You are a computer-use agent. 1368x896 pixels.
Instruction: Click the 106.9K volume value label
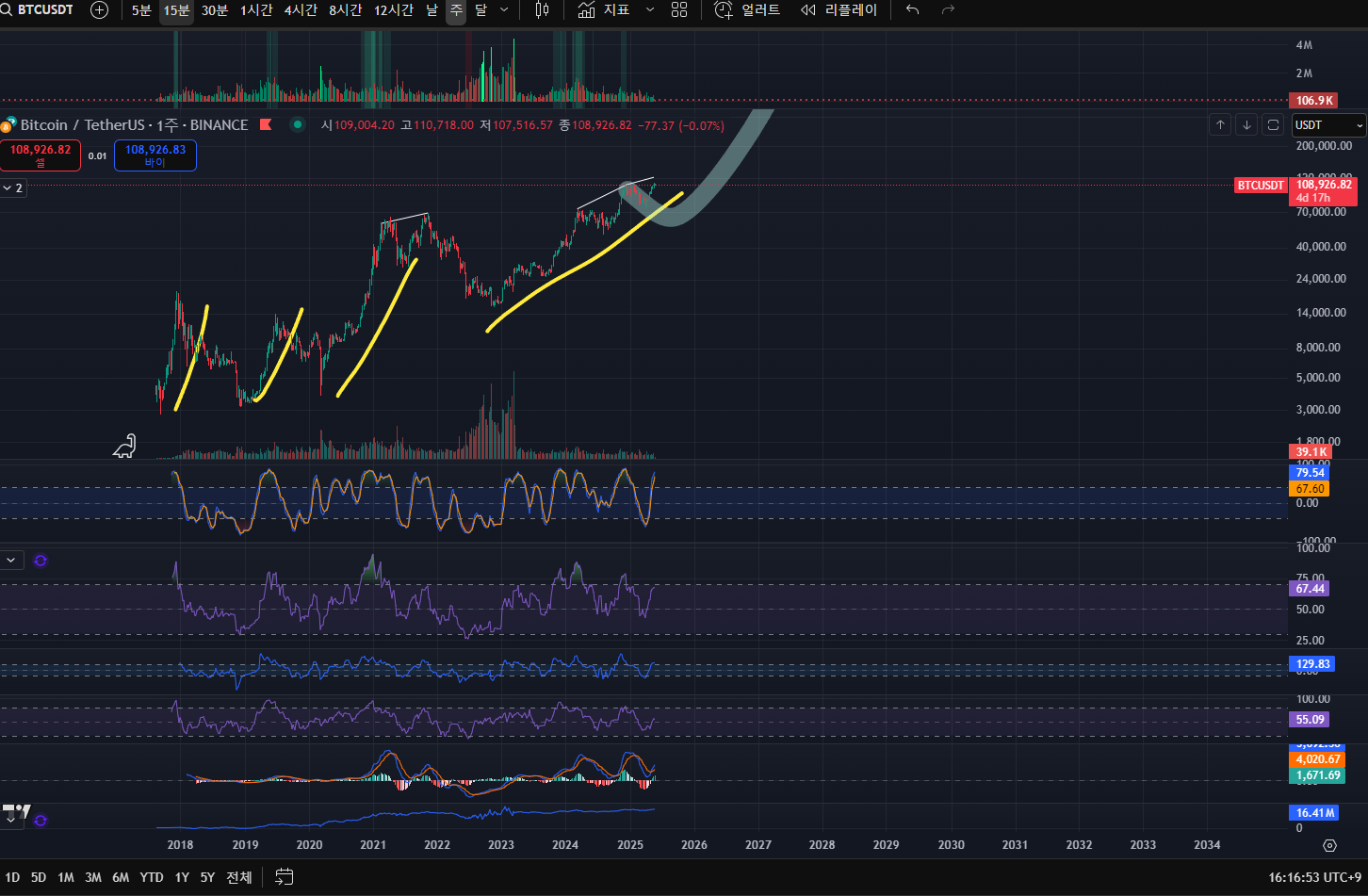1314,100
